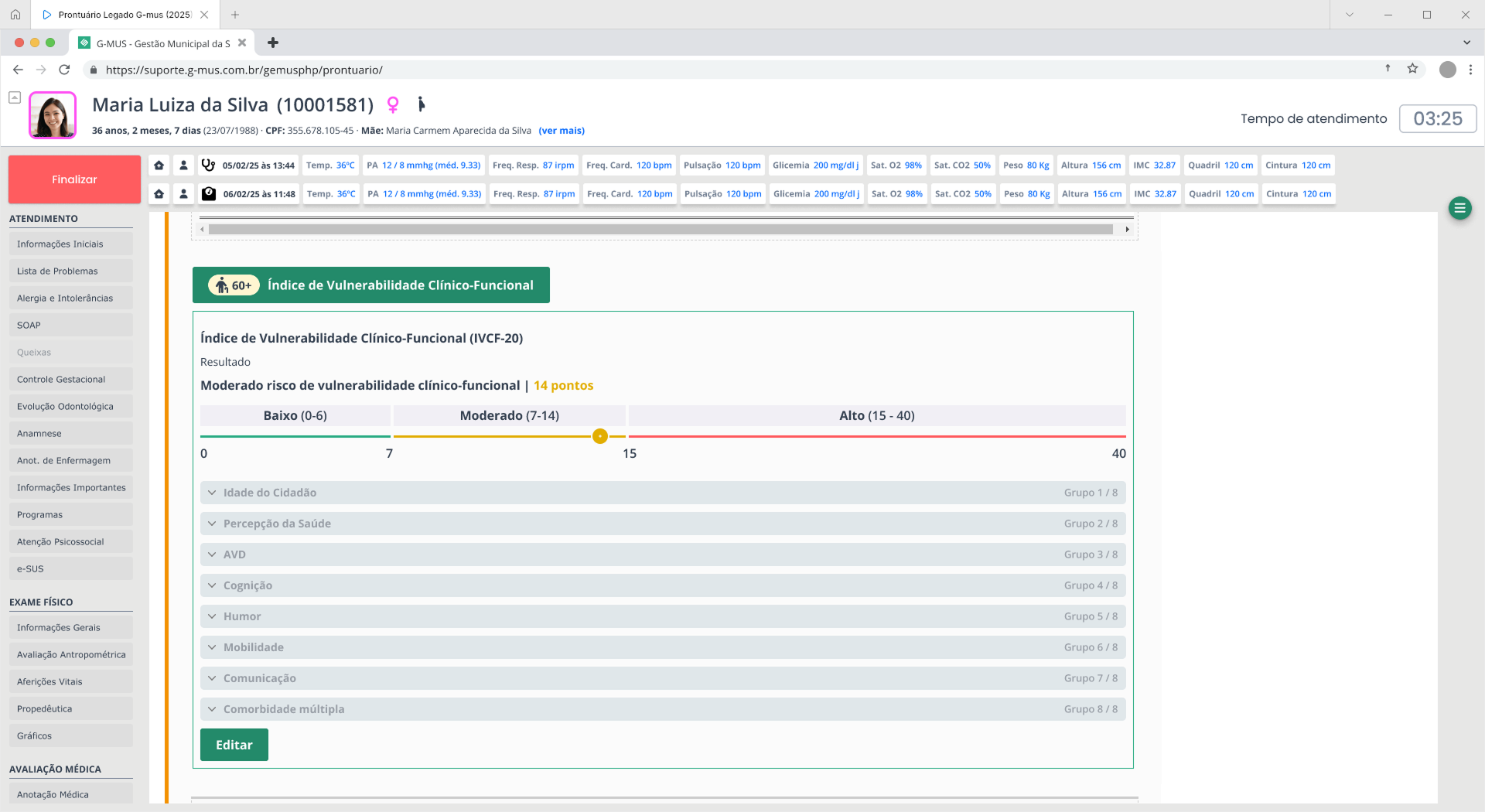The height and width of the screenshot is (812, 1485).
Task: Open Anot. de Enfermagem in the sidebar
Action: pos(71,460)
